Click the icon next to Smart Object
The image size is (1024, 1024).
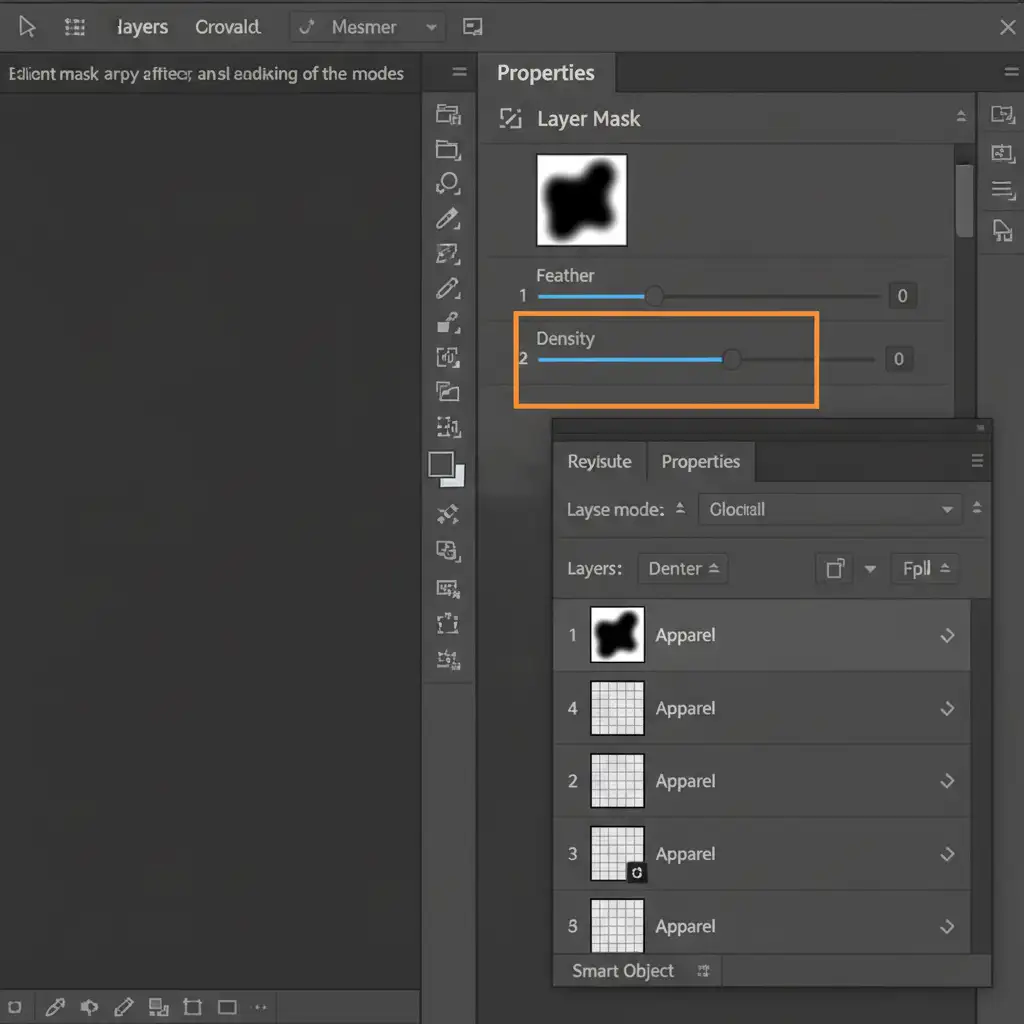click(703, 971)
